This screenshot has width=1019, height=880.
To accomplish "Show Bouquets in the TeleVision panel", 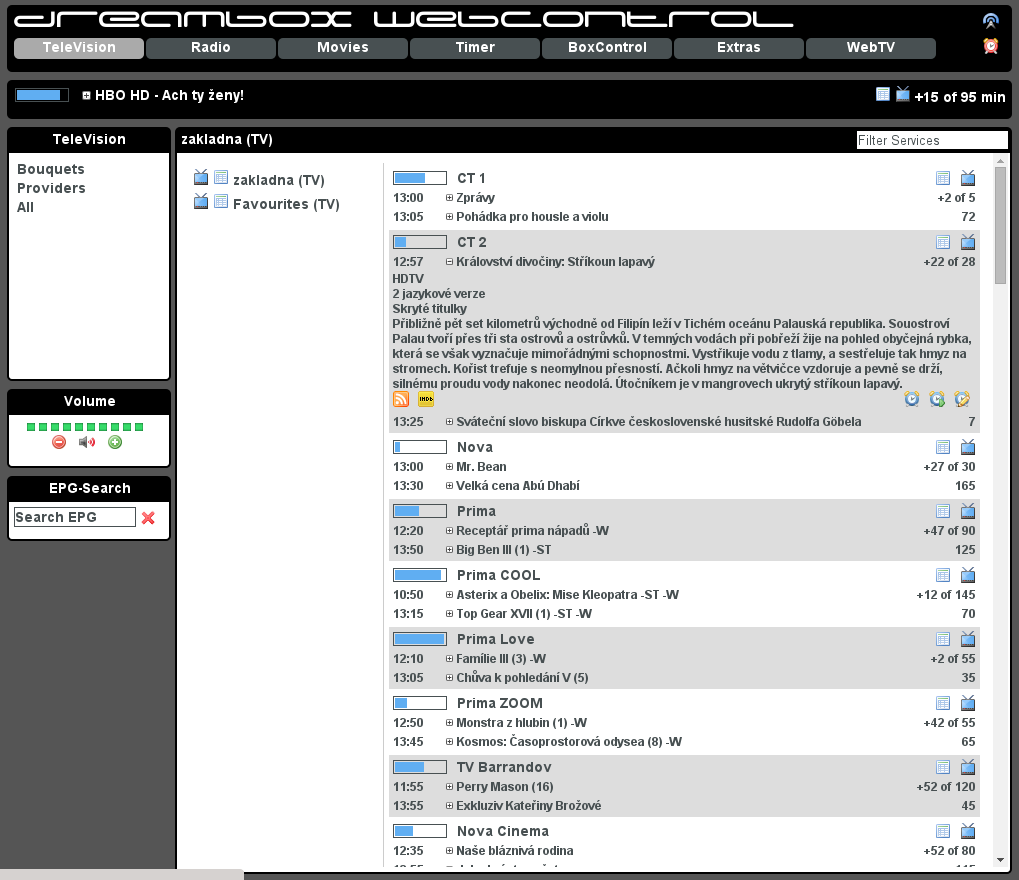I will click(x=51, y=169).
